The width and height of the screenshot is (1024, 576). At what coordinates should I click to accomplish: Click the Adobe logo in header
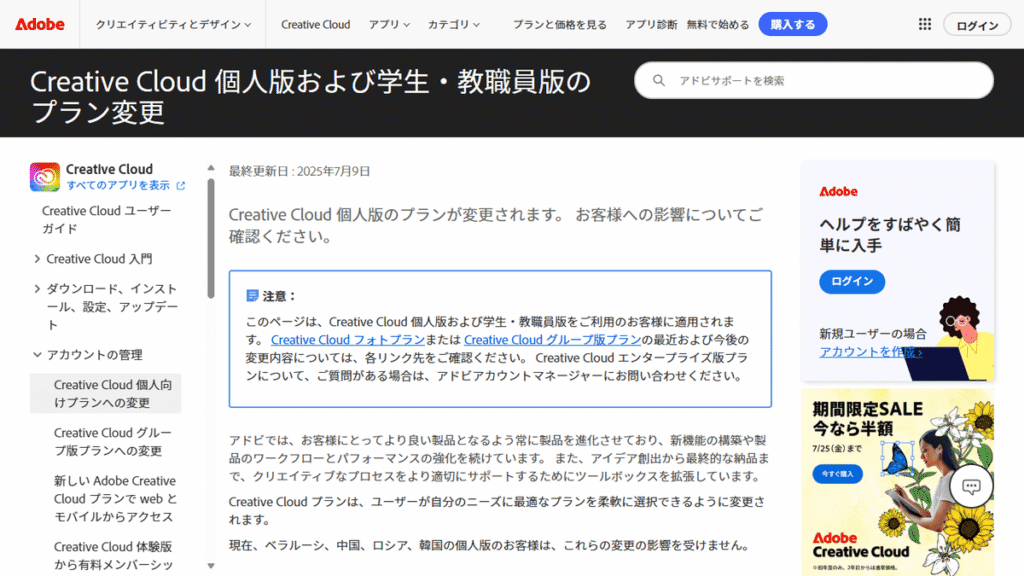[40, 24]
